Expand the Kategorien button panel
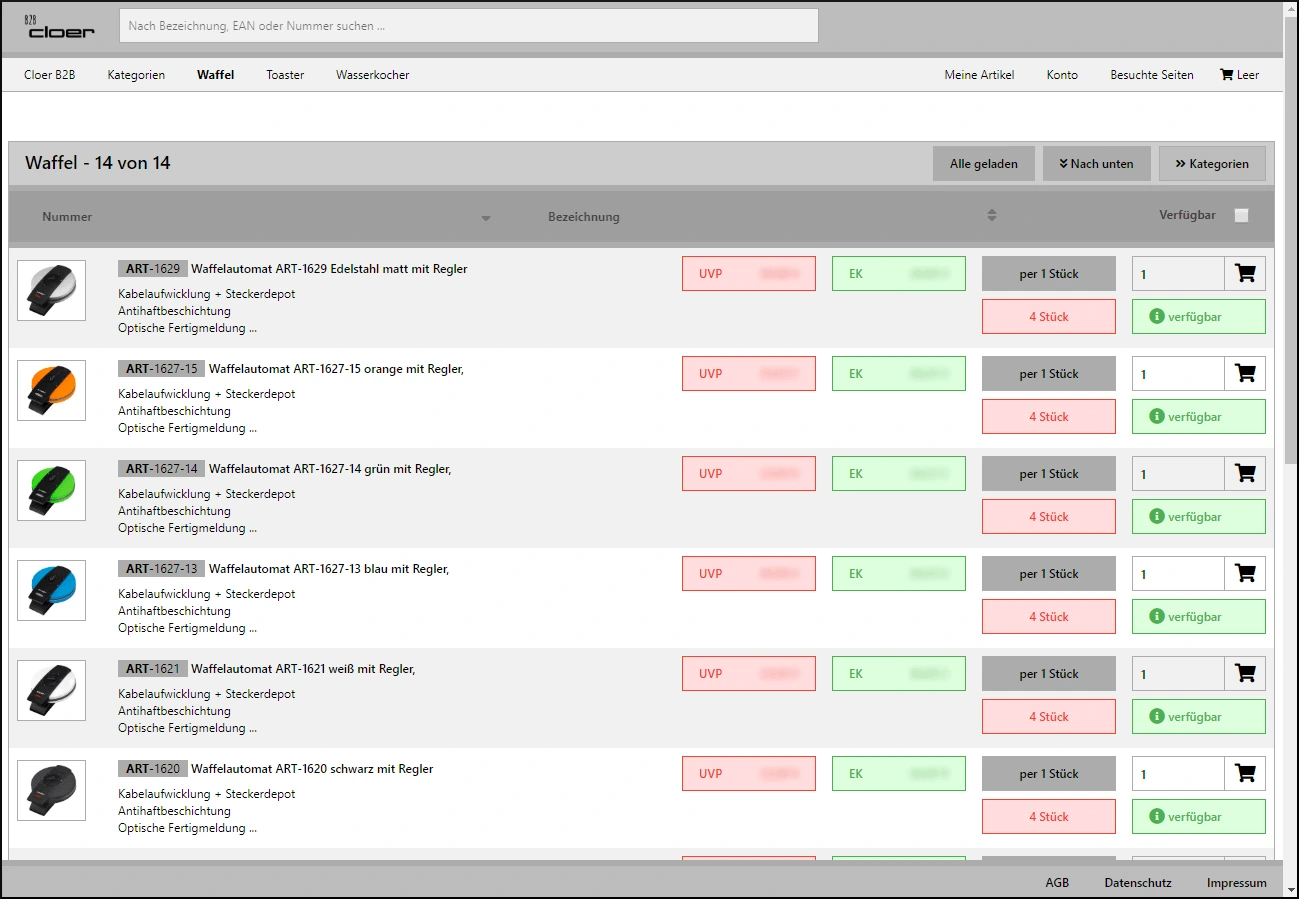Viewport: 1299px width, 899px height. pyautogui.click(x=1211, y=164)
